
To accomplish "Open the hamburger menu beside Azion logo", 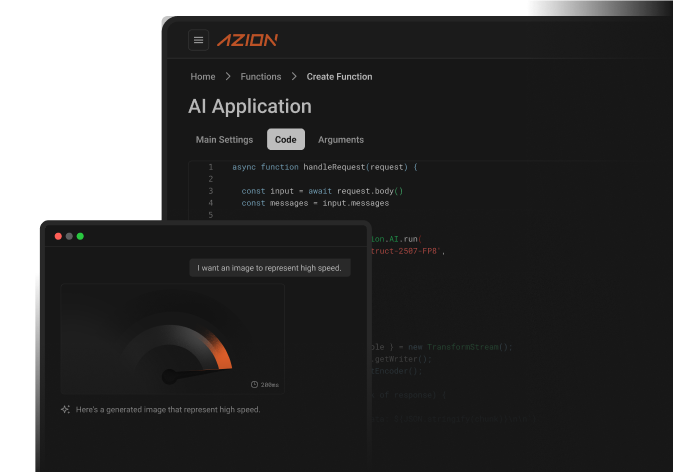I will point(198,40).
